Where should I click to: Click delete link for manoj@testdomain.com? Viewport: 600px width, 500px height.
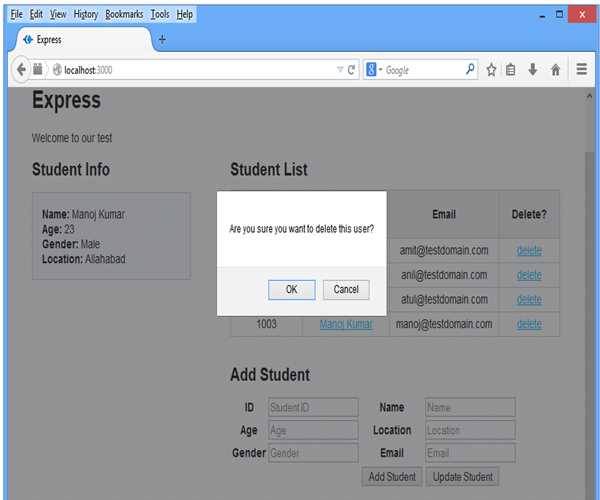[529, 324]
